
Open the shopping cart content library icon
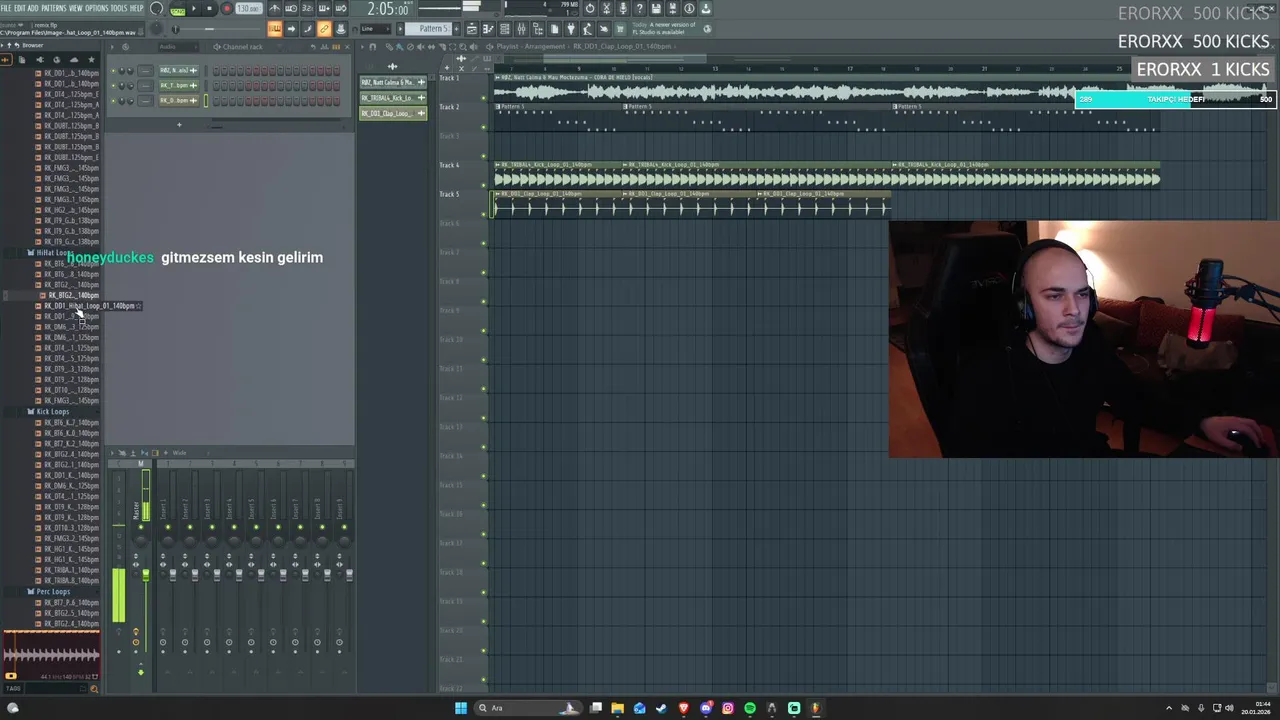(620, 28)
